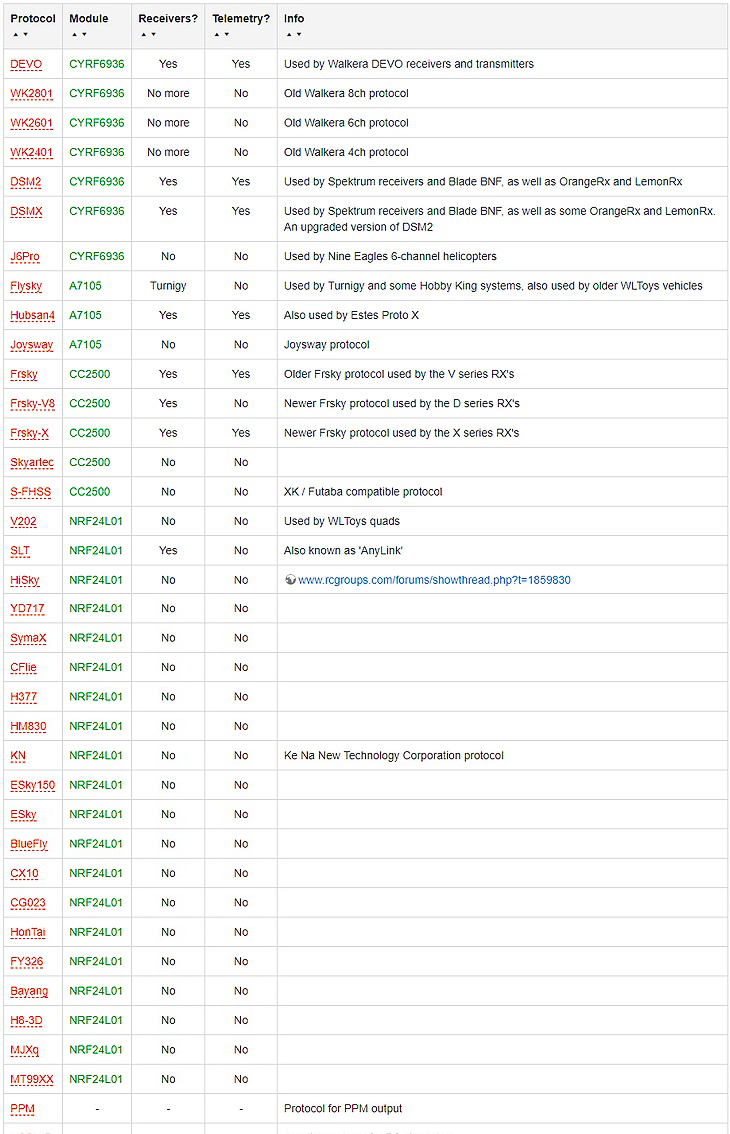Open the Frsky-X protocol link

pyautogui.click(x=30, y=433)
